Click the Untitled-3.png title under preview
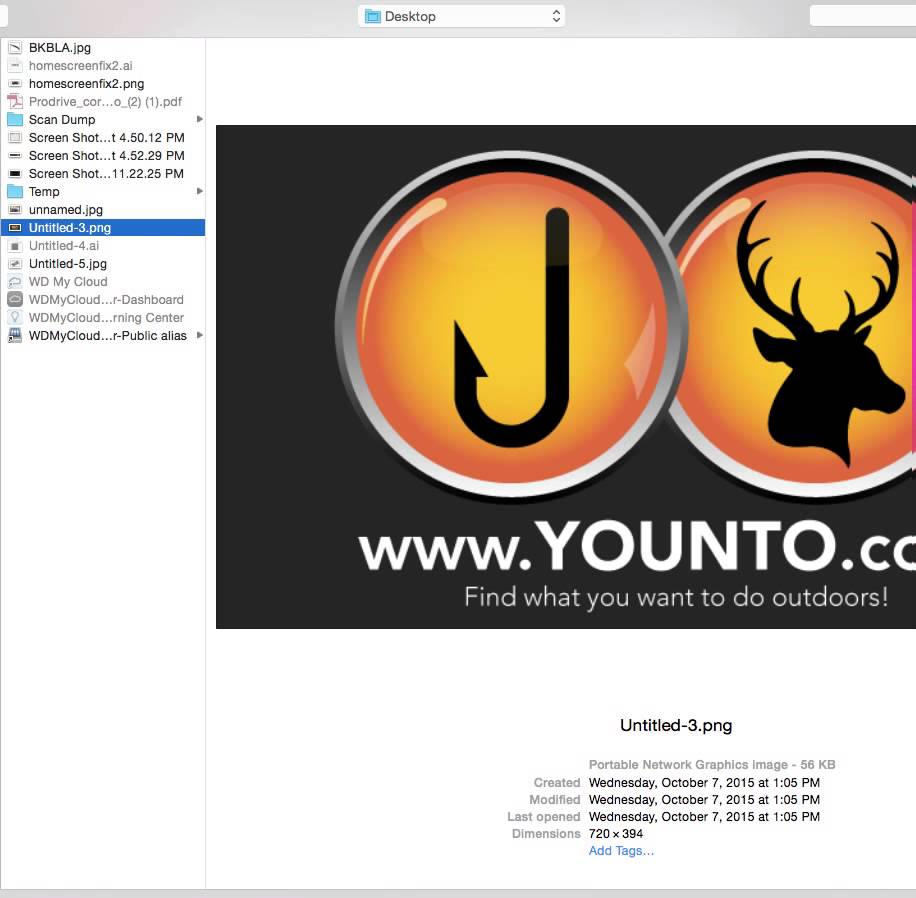Viewport: 916px width, 898px height. (676, 726)
